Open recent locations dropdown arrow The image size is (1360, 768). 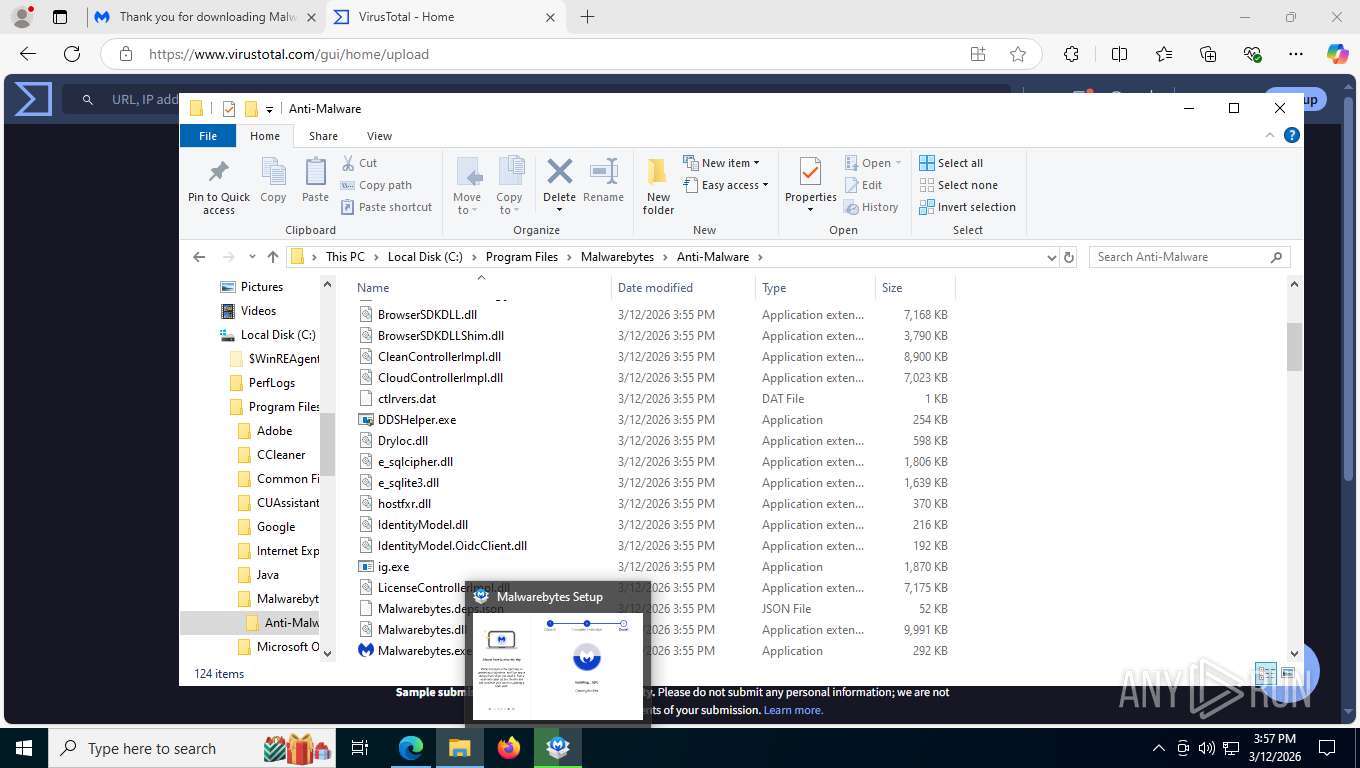point(252,257)
